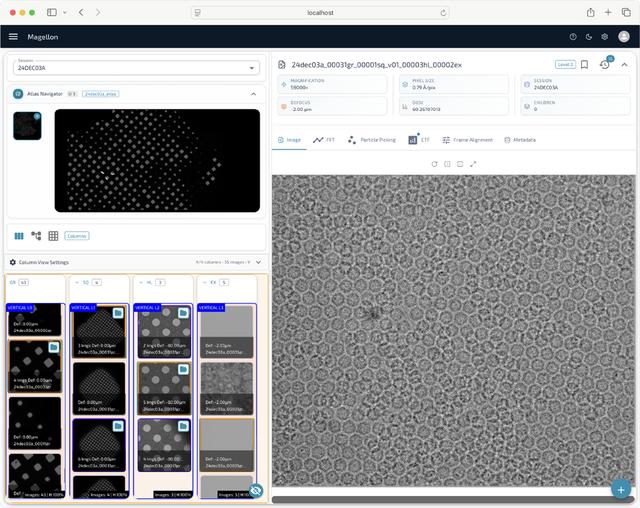Image resolution: width=640 pixels, height=508 pixels.
Task: Collapse the HL column with minus
Action: (140, 282)
